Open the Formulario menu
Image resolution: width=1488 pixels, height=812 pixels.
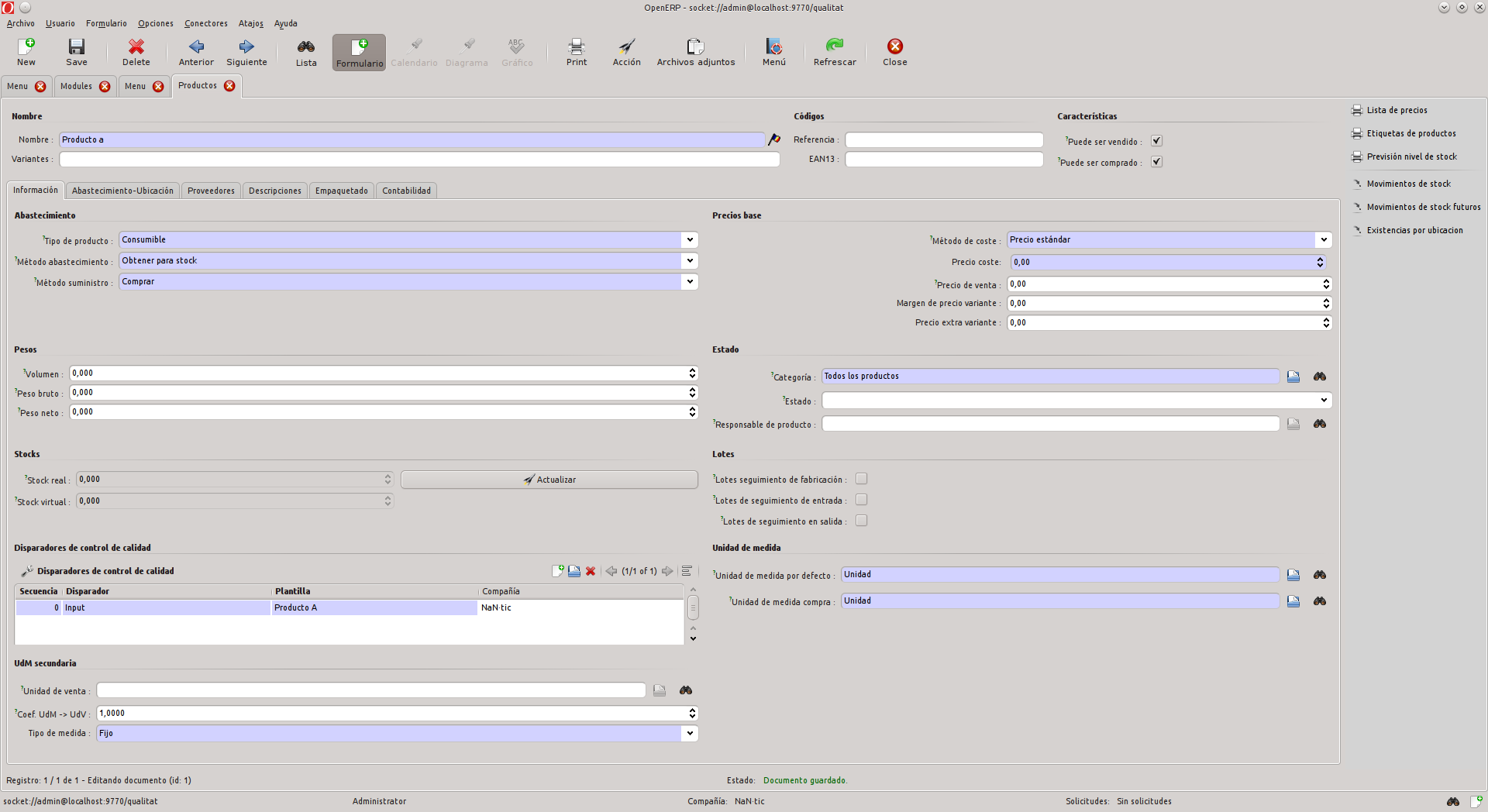[106, 23]
